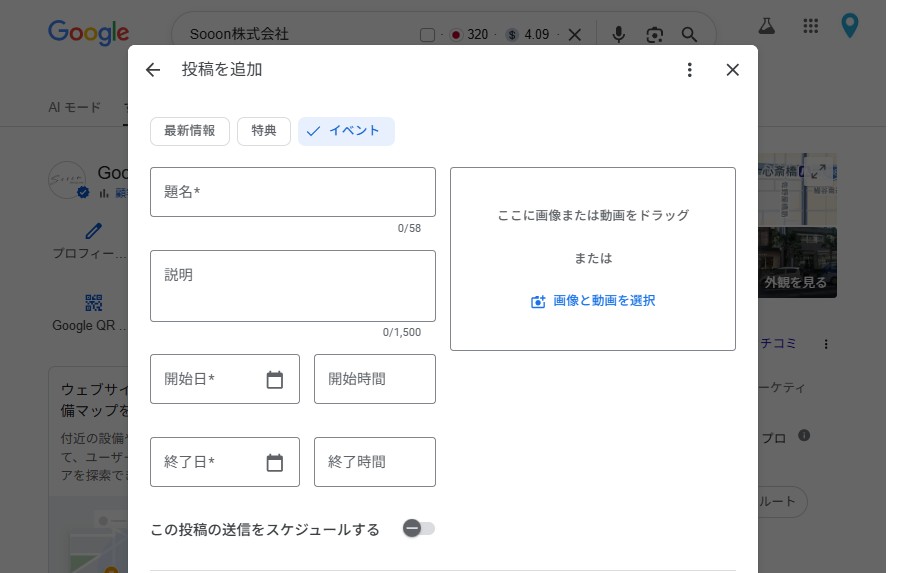Viewport: 897px width, 573px height.
Task: Click the teal map pin icon
Action: [x=850, y=26]
